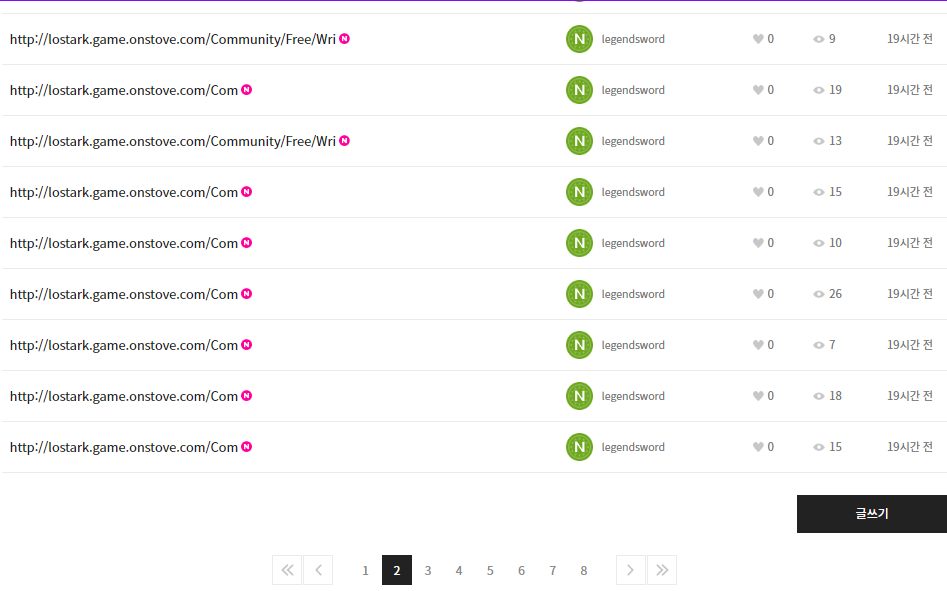This screenshot has width=947, height=591.
Task: Click the green avatar on the 19-views post
Action: pyautogui.click(x=579, y=90)
